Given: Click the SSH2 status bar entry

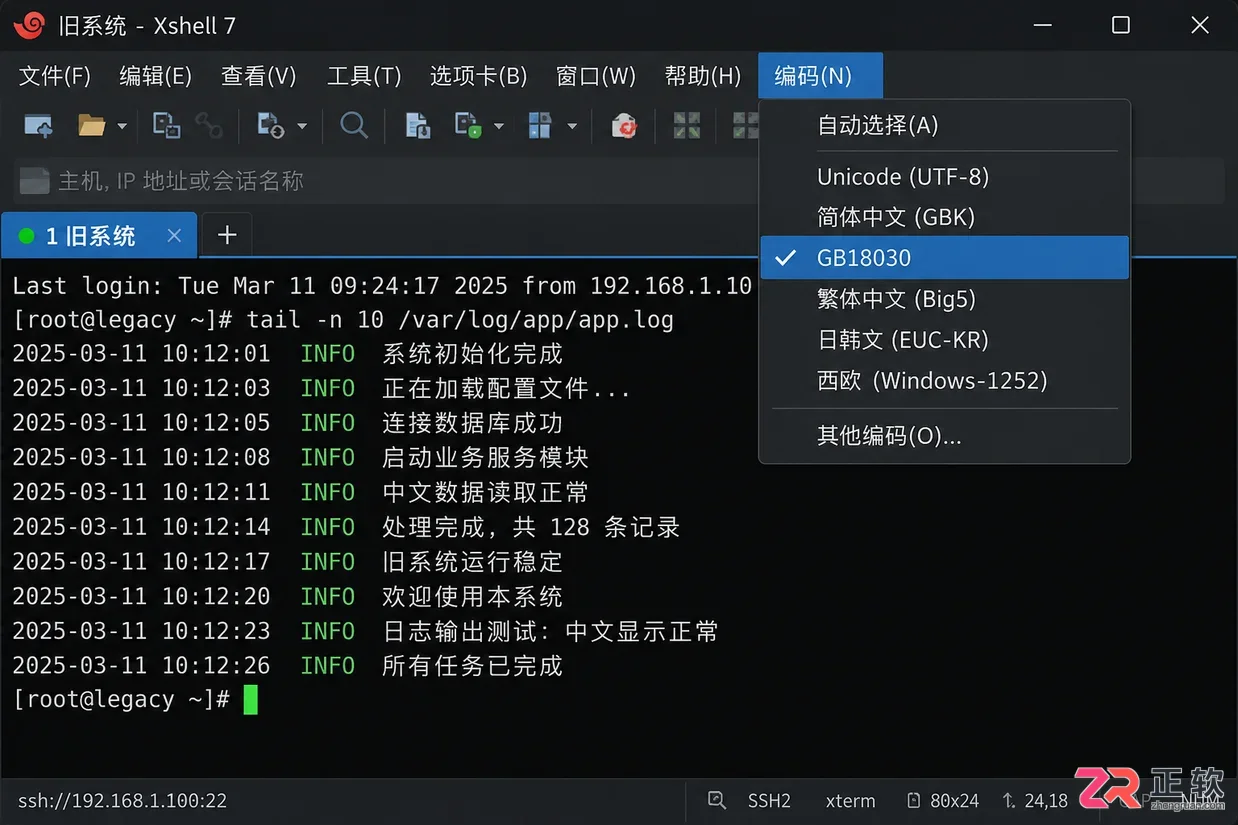Looking at the screenshot, I should coord(769,801).
